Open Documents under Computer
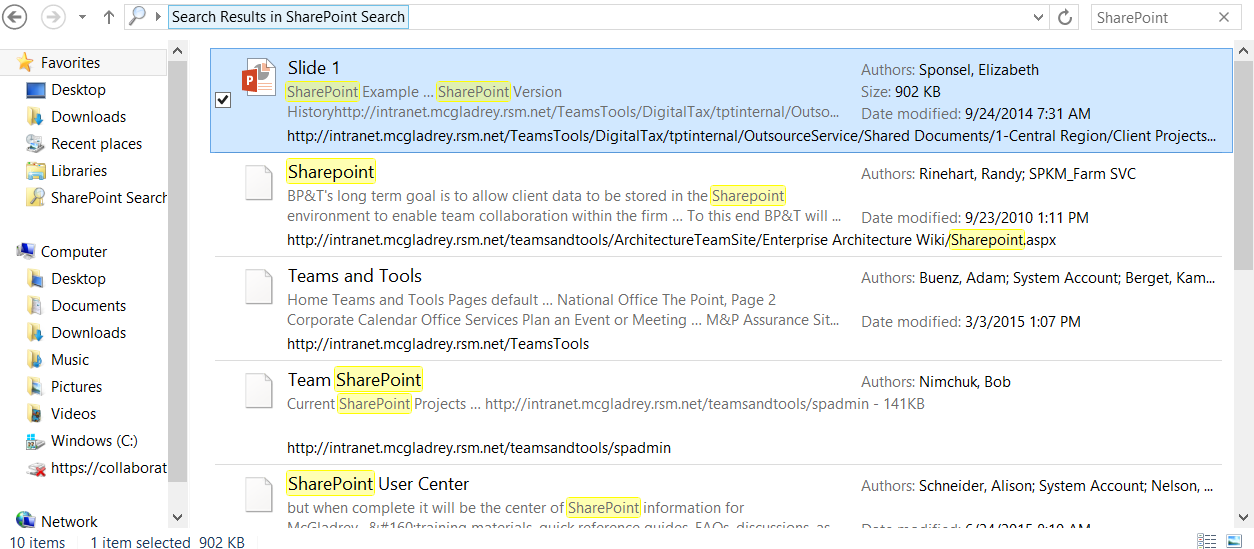This screenshot has width=1254, height=549. [x=89, y=306]
